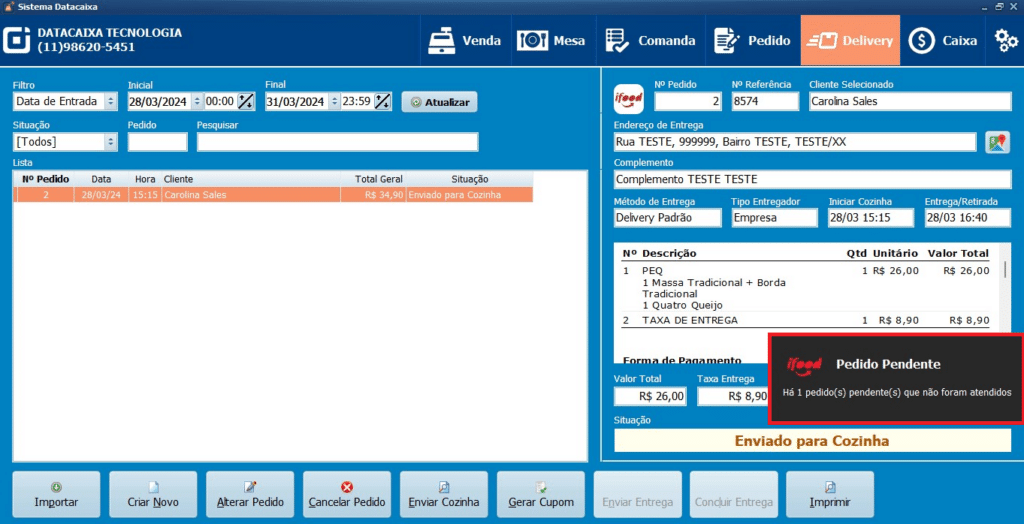Switch to the Venda tab
This screenshot has width=1024, height=524.
coord(465,41)
